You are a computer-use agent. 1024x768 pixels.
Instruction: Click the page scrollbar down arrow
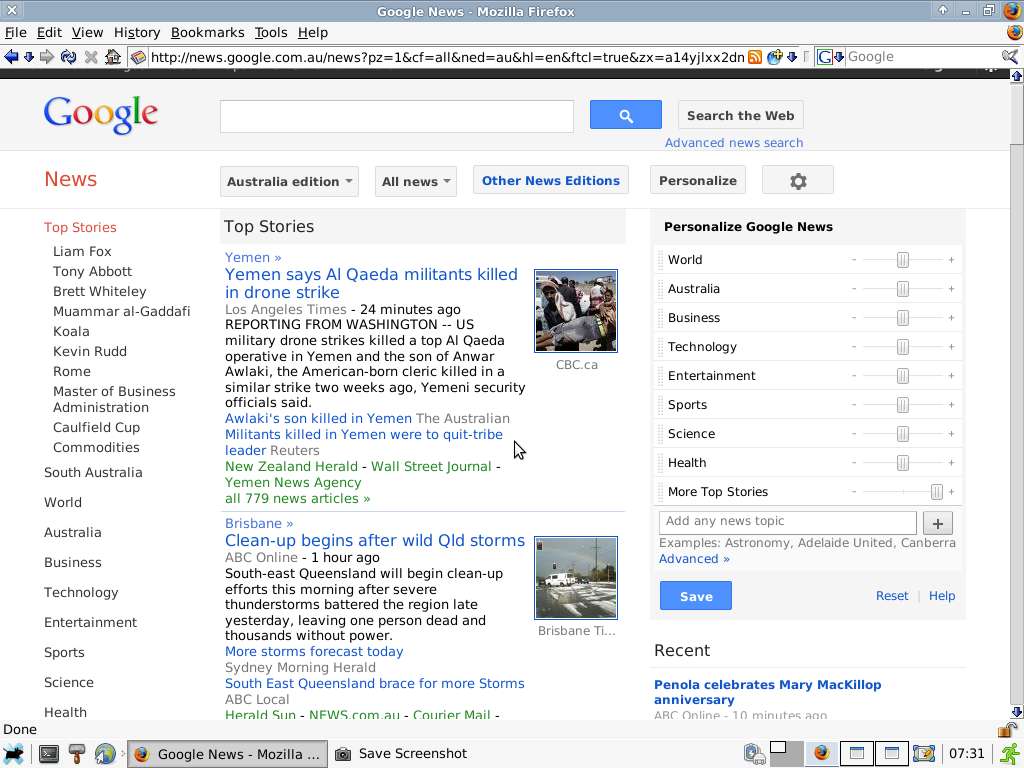1016,712
